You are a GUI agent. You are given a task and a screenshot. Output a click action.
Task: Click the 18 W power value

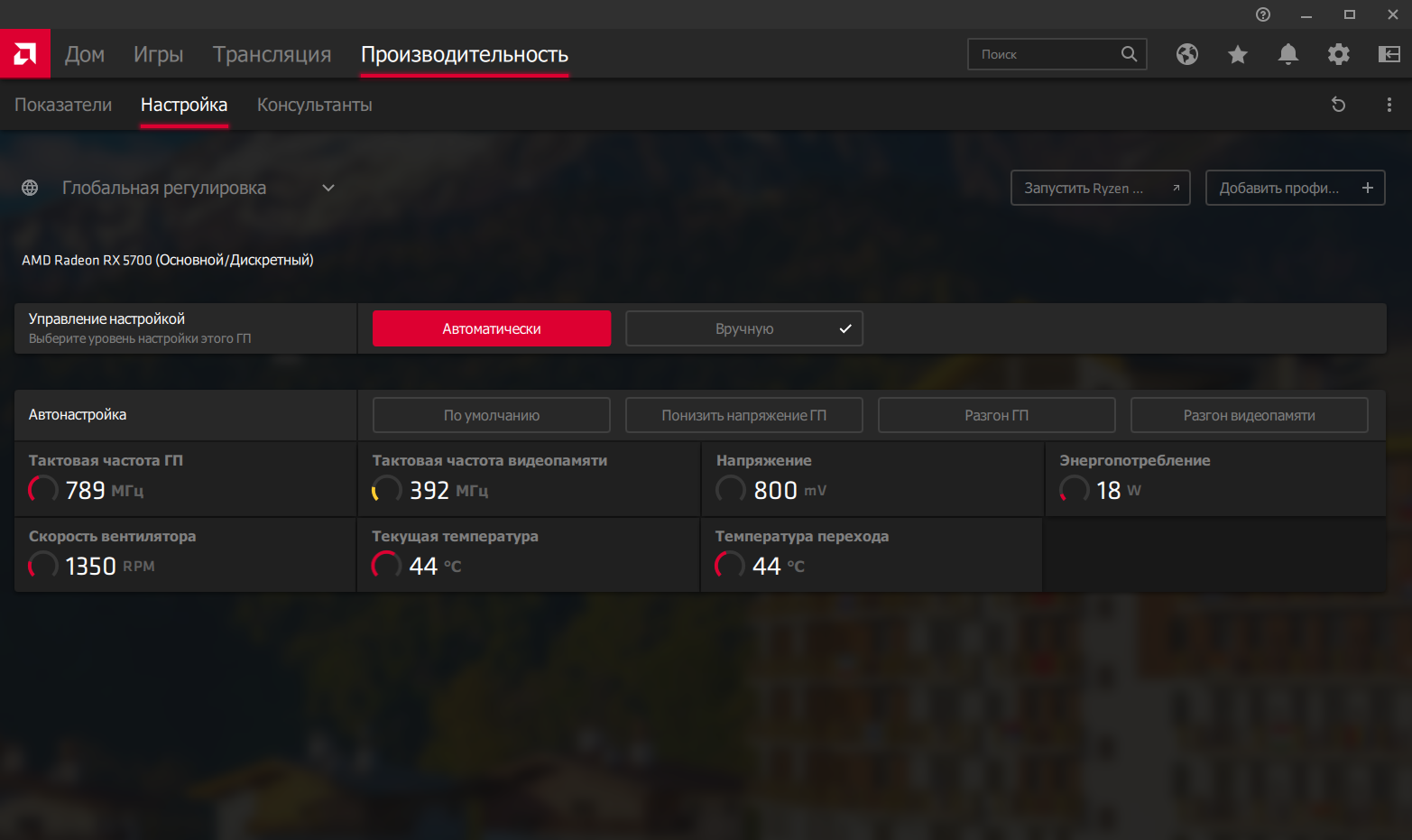(1119, 490)
